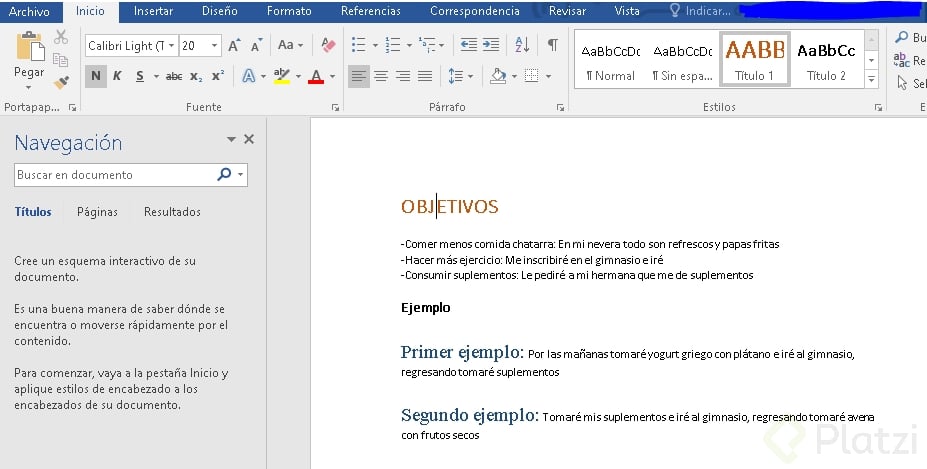The width and height of the screenshot is (927, 469).
Task: Switch to the Diseño tab
Action: (x=219, y=11)
